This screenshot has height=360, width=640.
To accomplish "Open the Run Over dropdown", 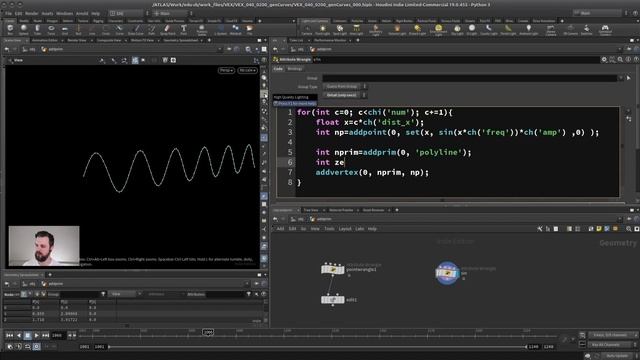I will (x=345, y=95).
